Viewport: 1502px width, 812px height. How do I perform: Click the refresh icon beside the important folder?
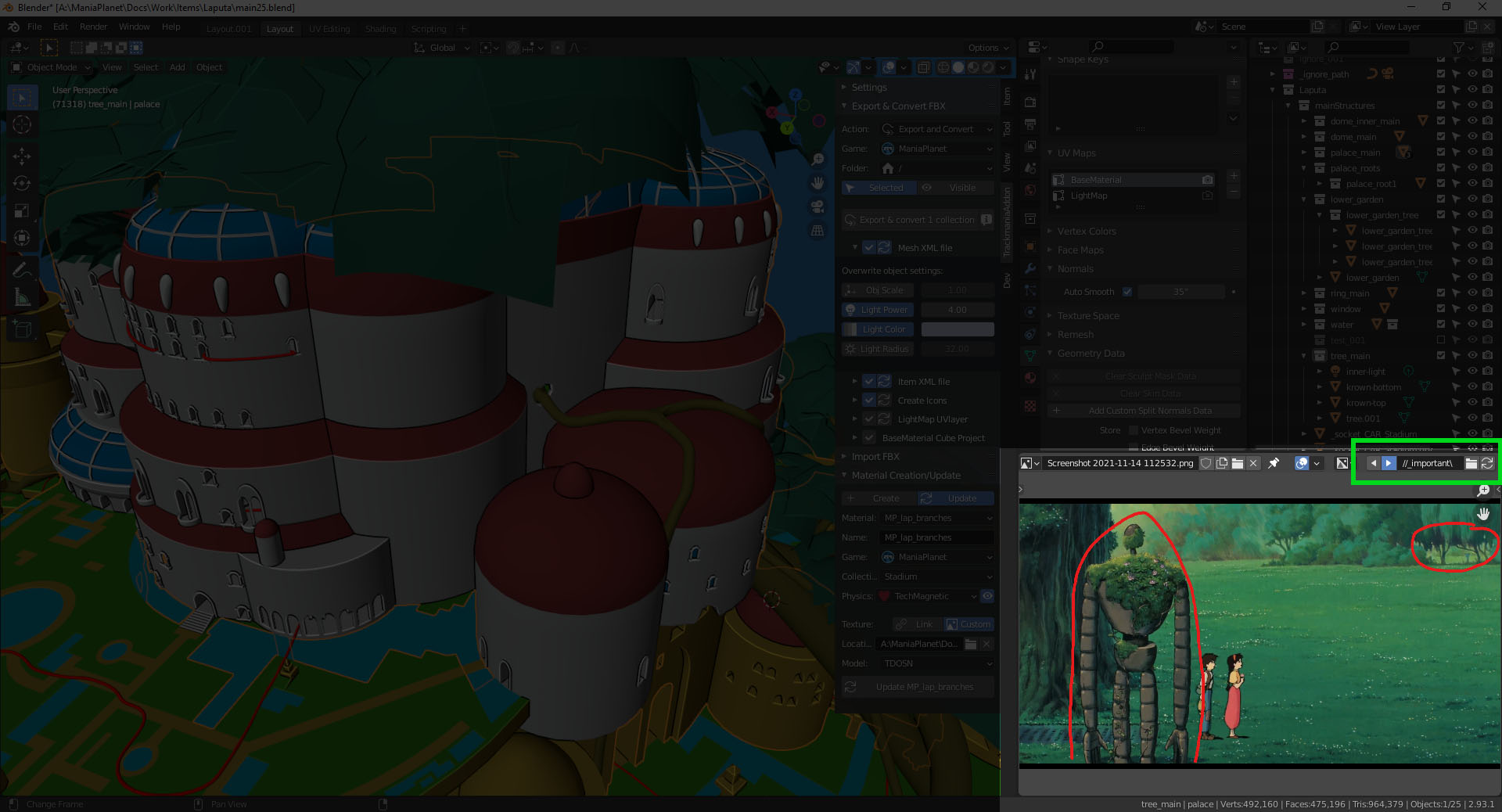(x=1487, y=463)
